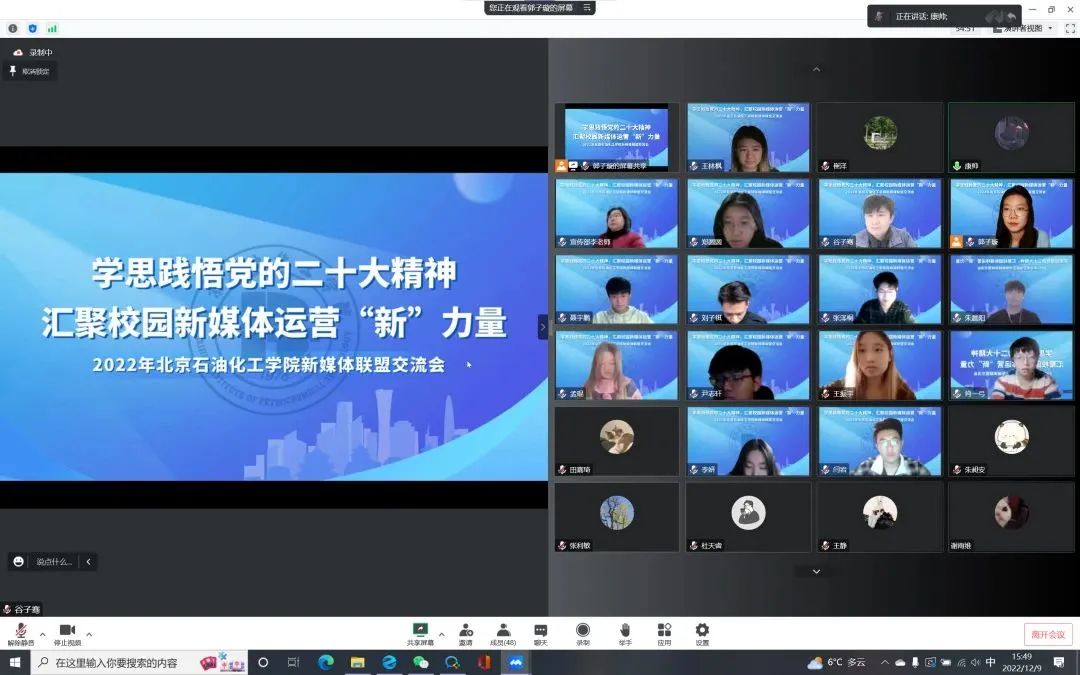
Task: Click 取消锁定 to unpin the video
Action: click(x=30, y=71)
